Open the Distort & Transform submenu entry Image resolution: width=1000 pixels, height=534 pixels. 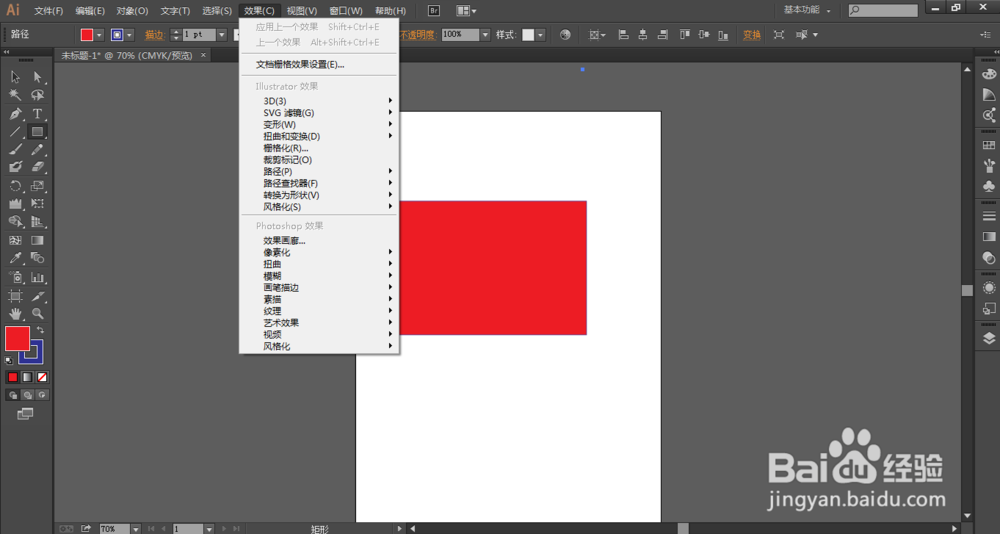pyautogui.click(x=319, y=137)
